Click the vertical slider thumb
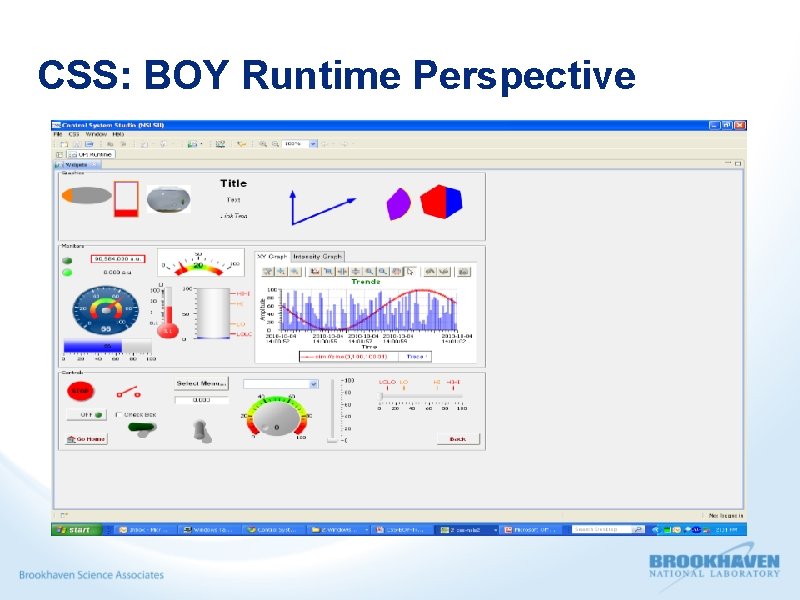Viewport: 800px width, 600px height. point(332,440)
